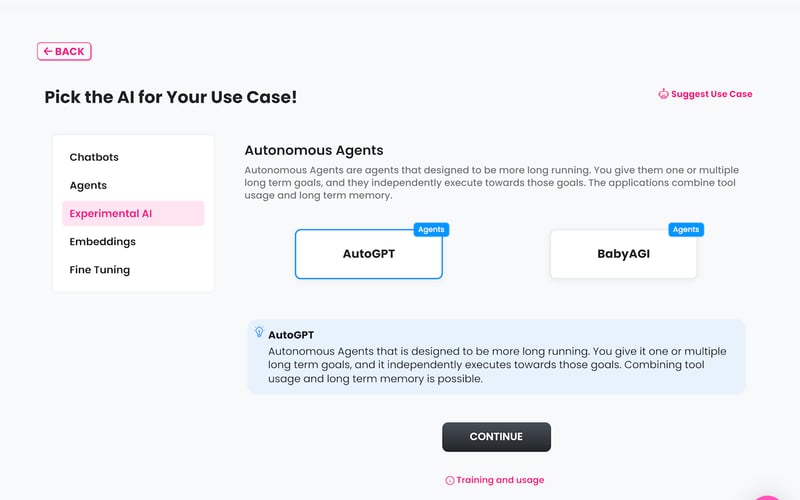Screen dimensions: 800x500
Task: Click the lightbulb icon beside AutoGPT description
Action: 259,332
